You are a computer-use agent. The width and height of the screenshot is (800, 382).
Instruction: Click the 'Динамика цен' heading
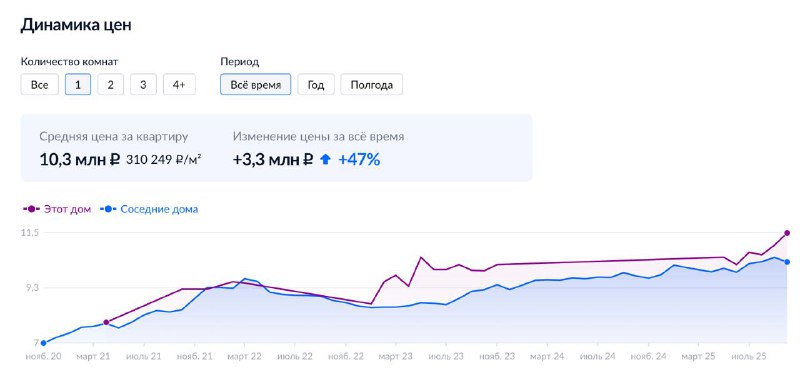click(x=76, y=26)
